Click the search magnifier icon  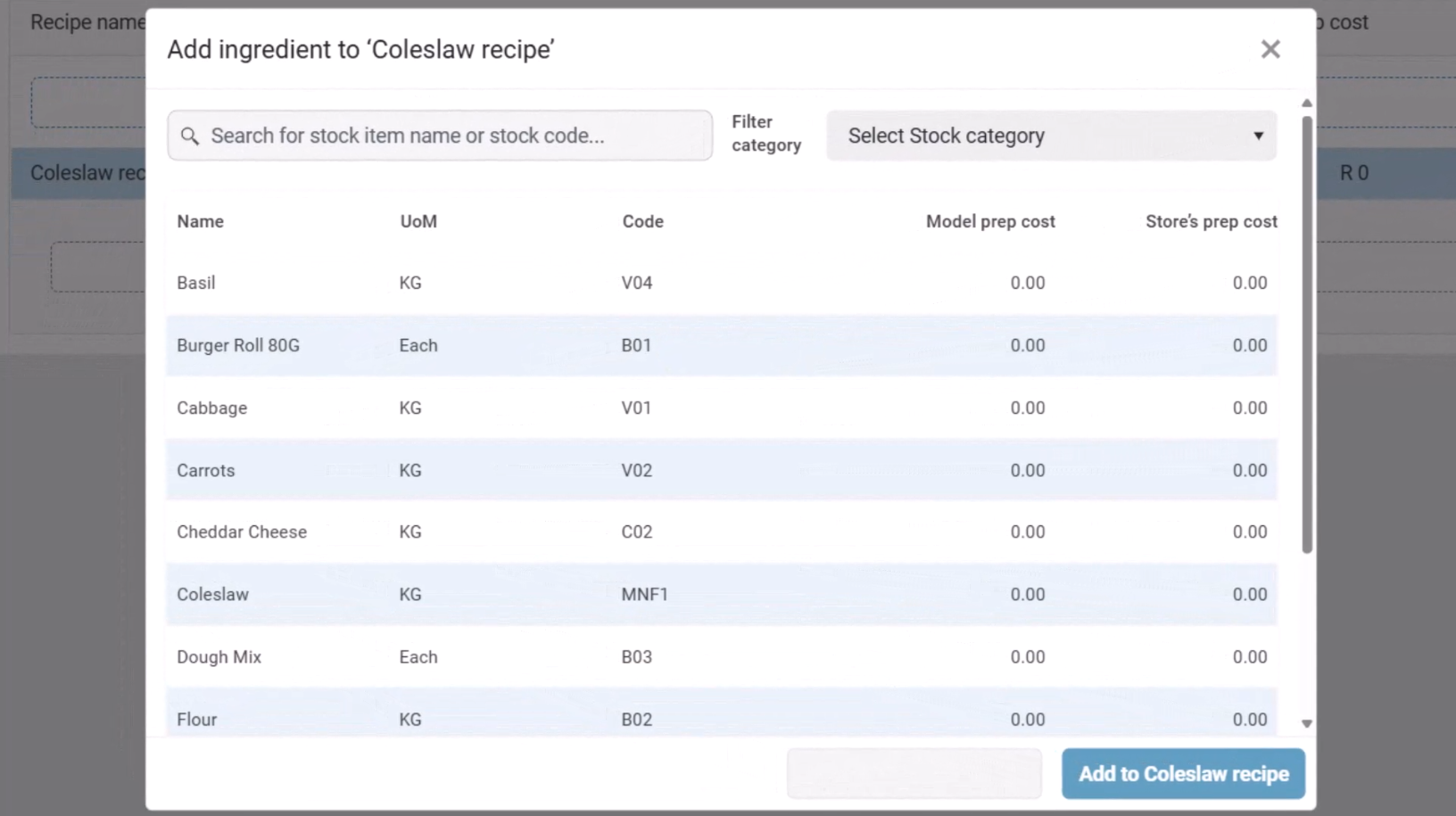pos(189,136)
